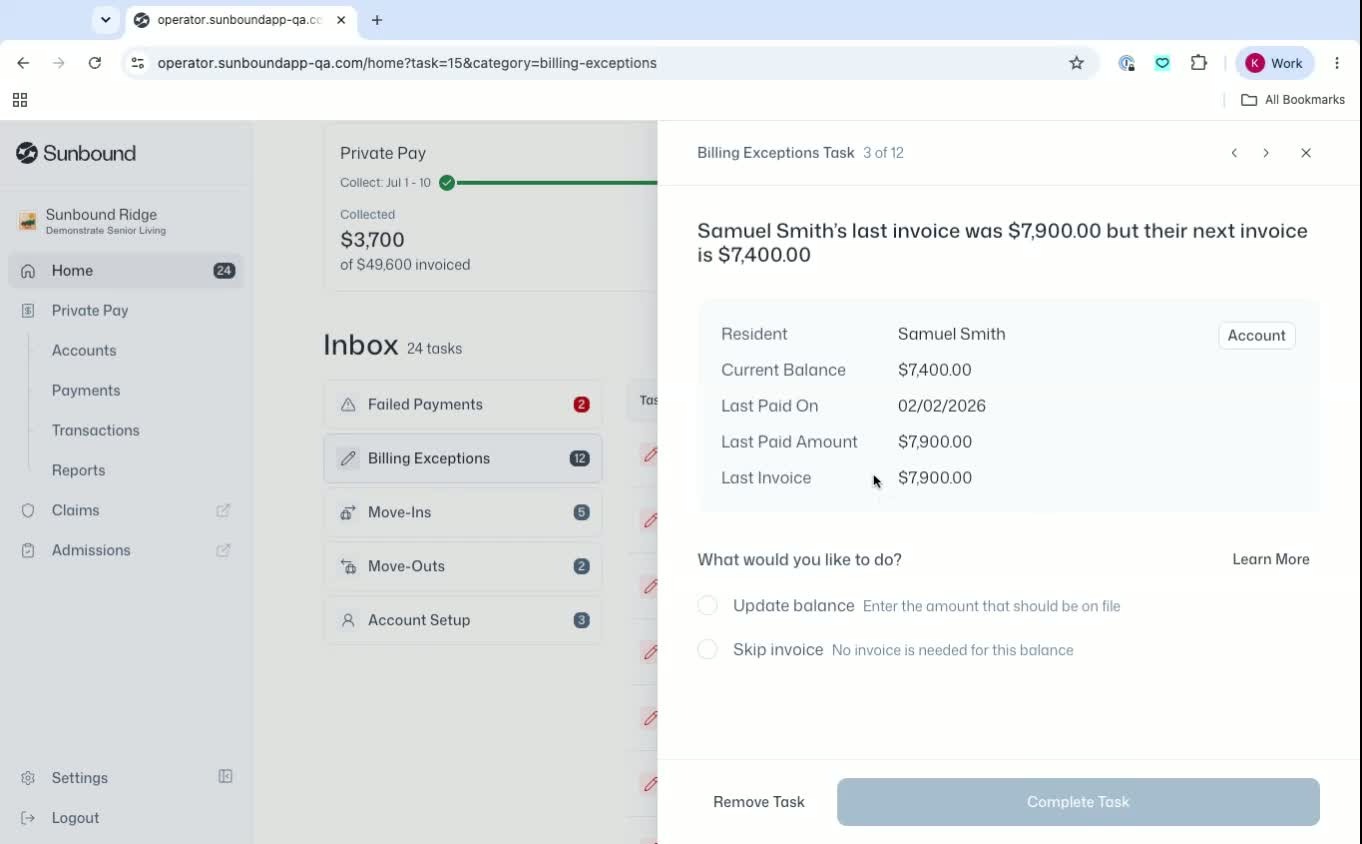Bookmark this page with star icon
The width and height of the screenshot is (1362, 844).
coord(1076,63)
